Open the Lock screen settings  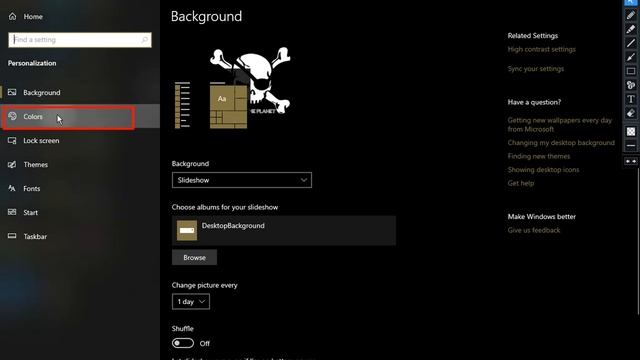click(x=80, y=141)
